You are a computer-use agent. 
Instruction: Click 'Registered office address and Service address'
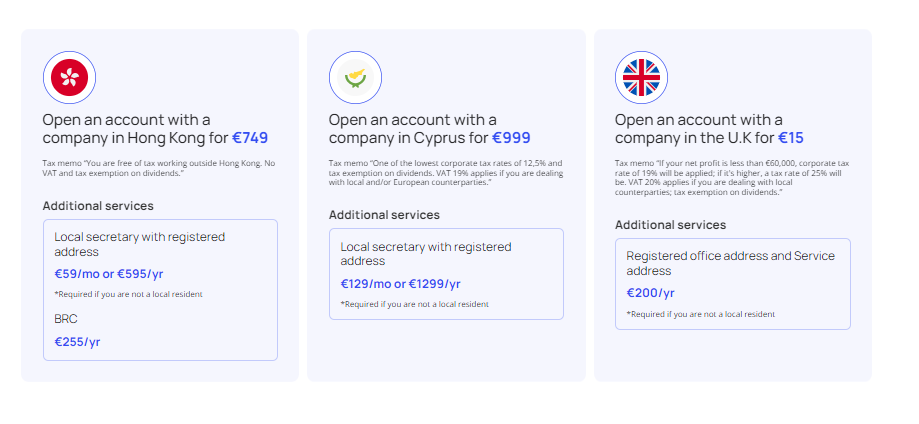(730, 263)
